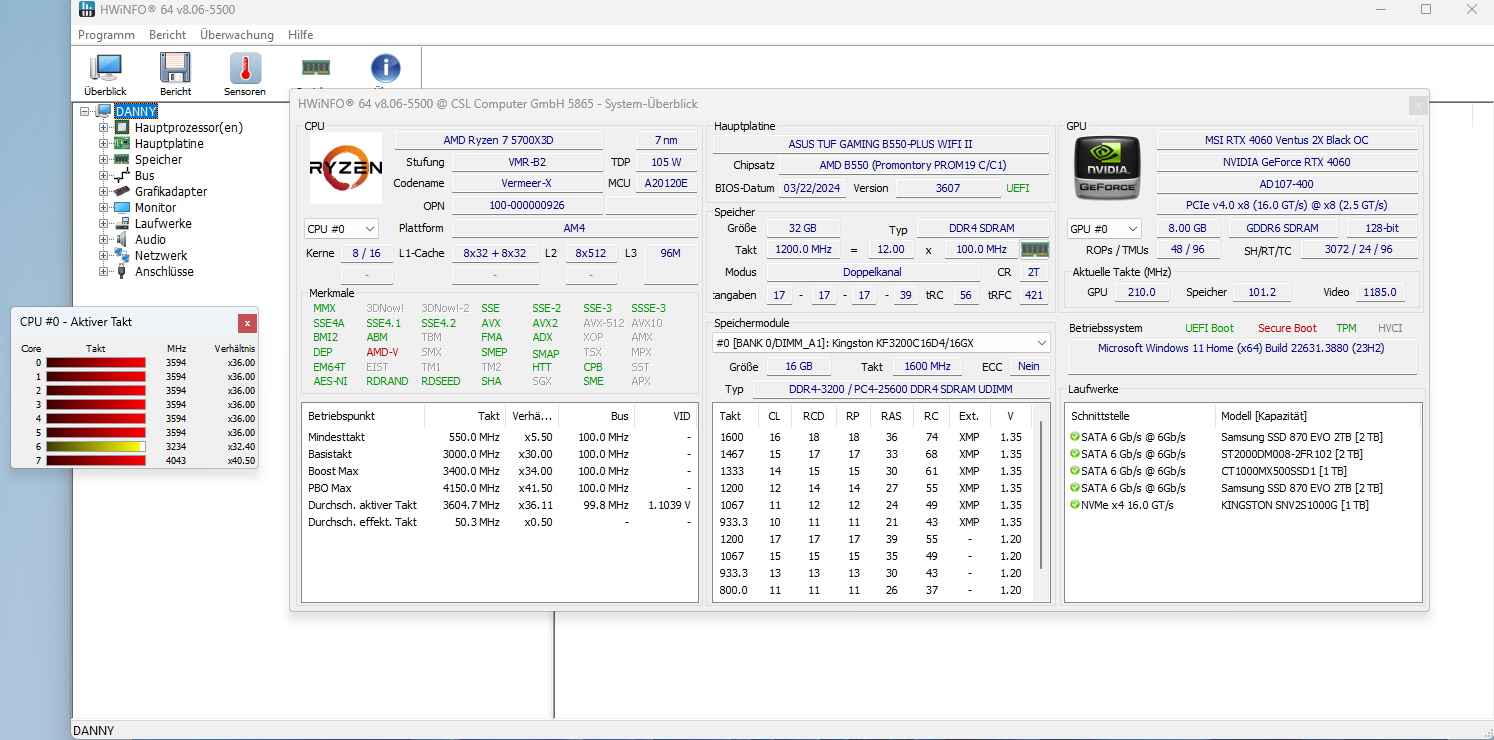The height and width of the screenshot is (740, 1494).
Task: Select the Monitor tree item
Action: click(156, 208)
